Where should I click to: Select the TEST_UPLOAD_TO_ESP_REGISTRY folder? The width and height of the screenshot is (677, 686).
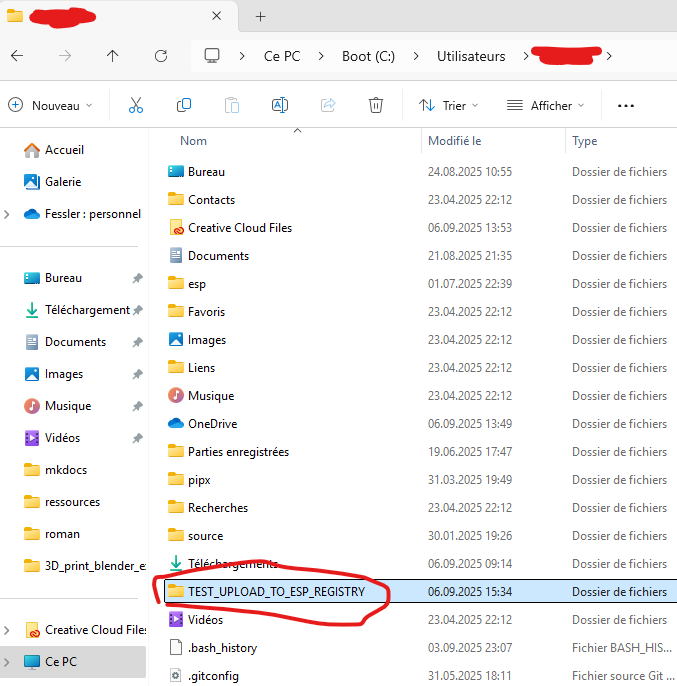point(276,592)
